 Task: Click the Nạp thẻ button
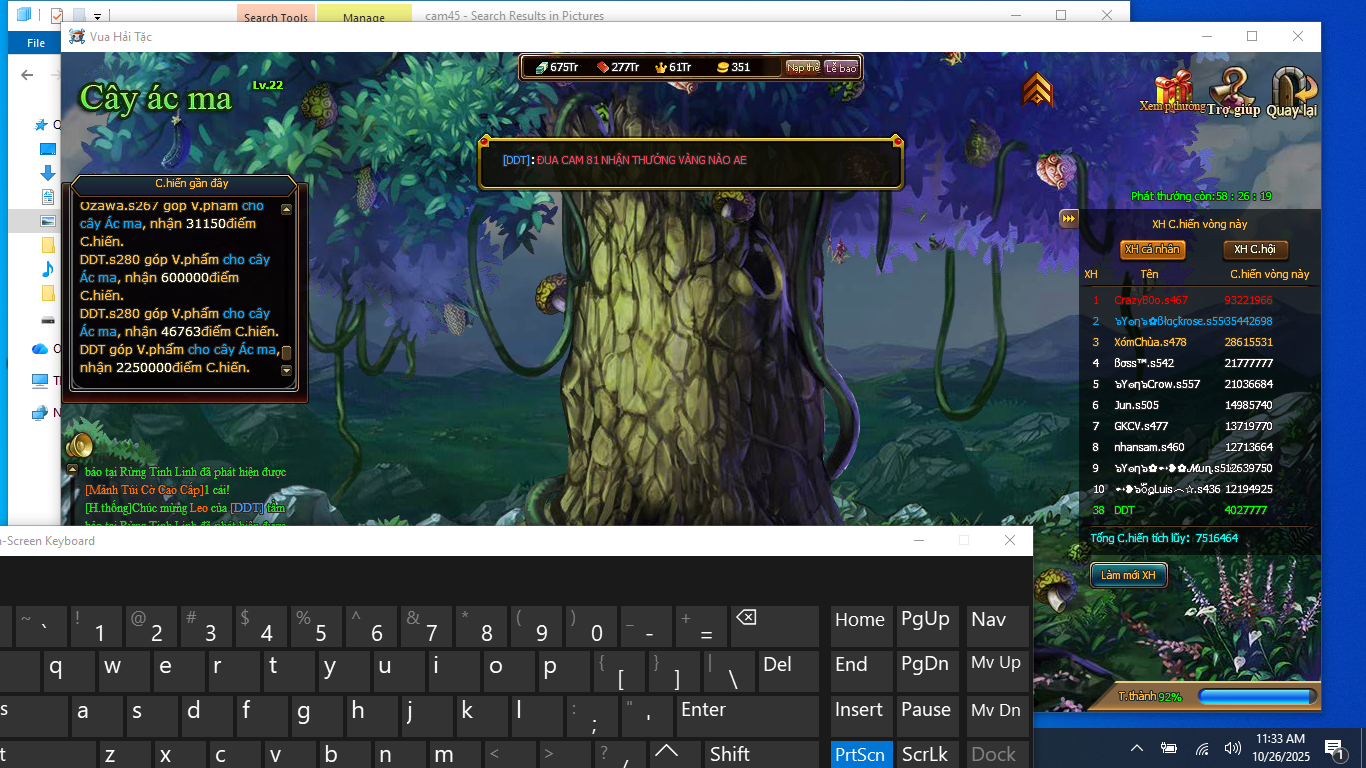click(802, 67)
